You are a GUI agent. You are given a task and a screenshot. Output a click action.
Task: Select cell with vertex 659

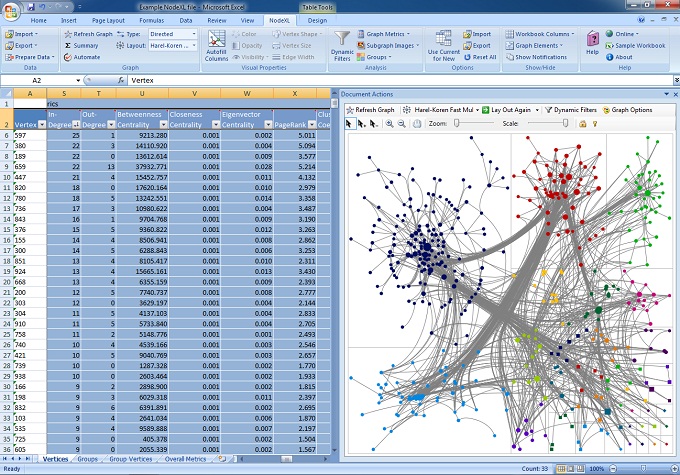[x=30, y=167]
